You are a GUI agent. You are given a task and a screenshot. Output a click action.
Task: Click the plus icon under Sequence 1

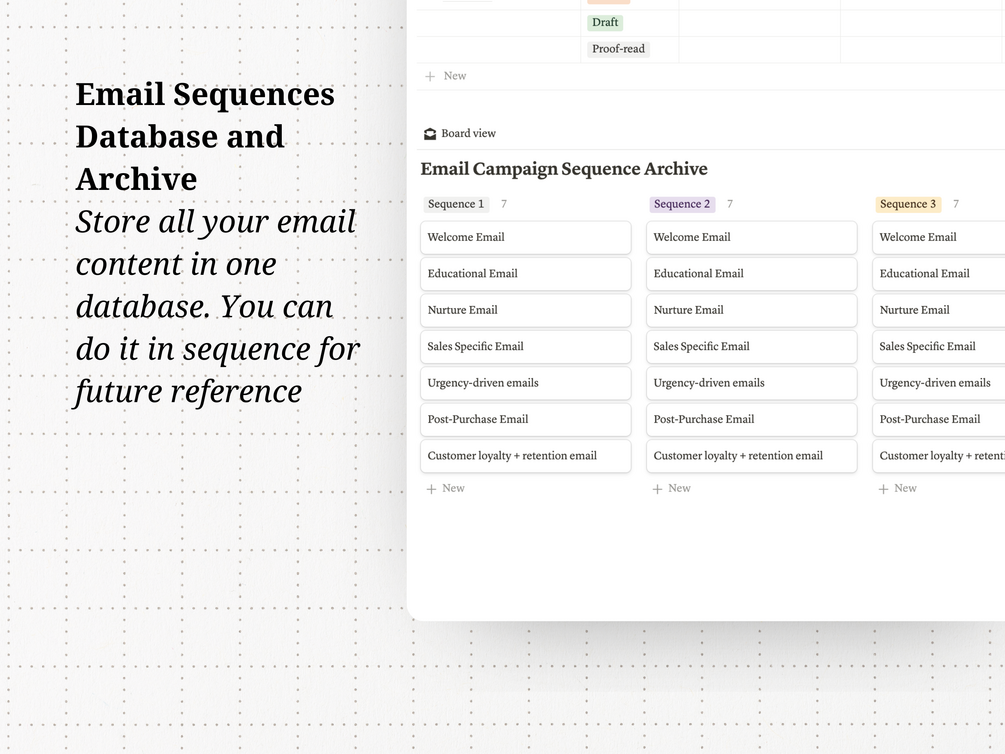[431, 489]
